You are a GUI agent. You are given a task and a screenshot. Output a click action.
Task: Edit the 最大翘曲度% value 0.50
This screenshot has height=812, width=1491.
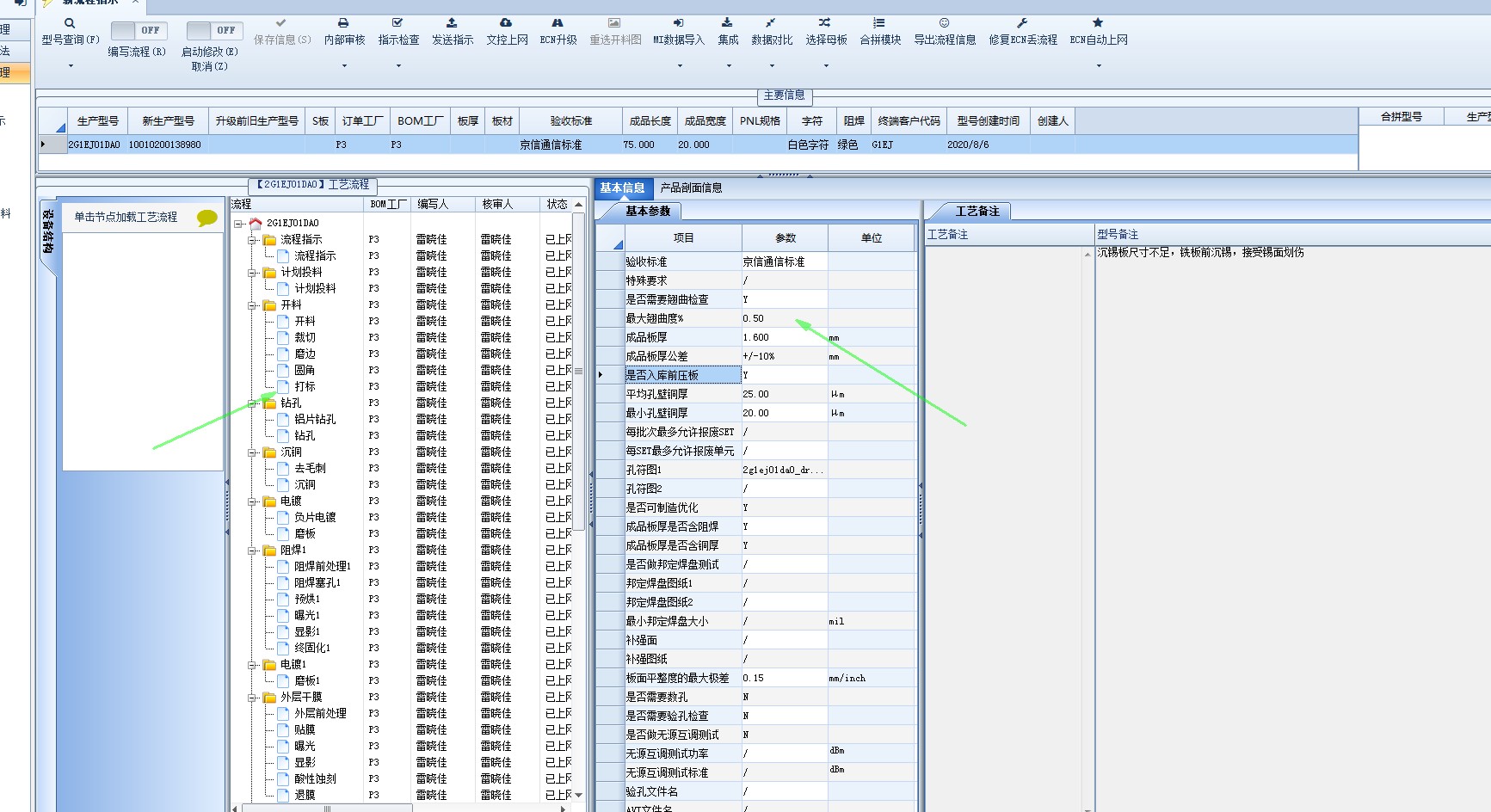coord(785,318)
